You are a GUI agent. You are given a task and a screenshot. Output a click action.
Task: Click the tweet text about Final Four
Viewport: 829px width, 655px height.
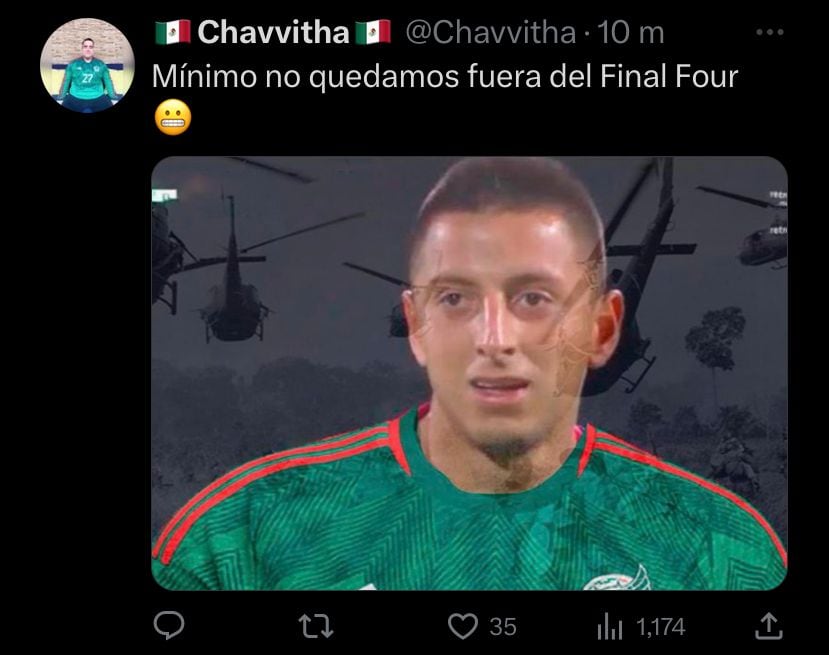445,77
